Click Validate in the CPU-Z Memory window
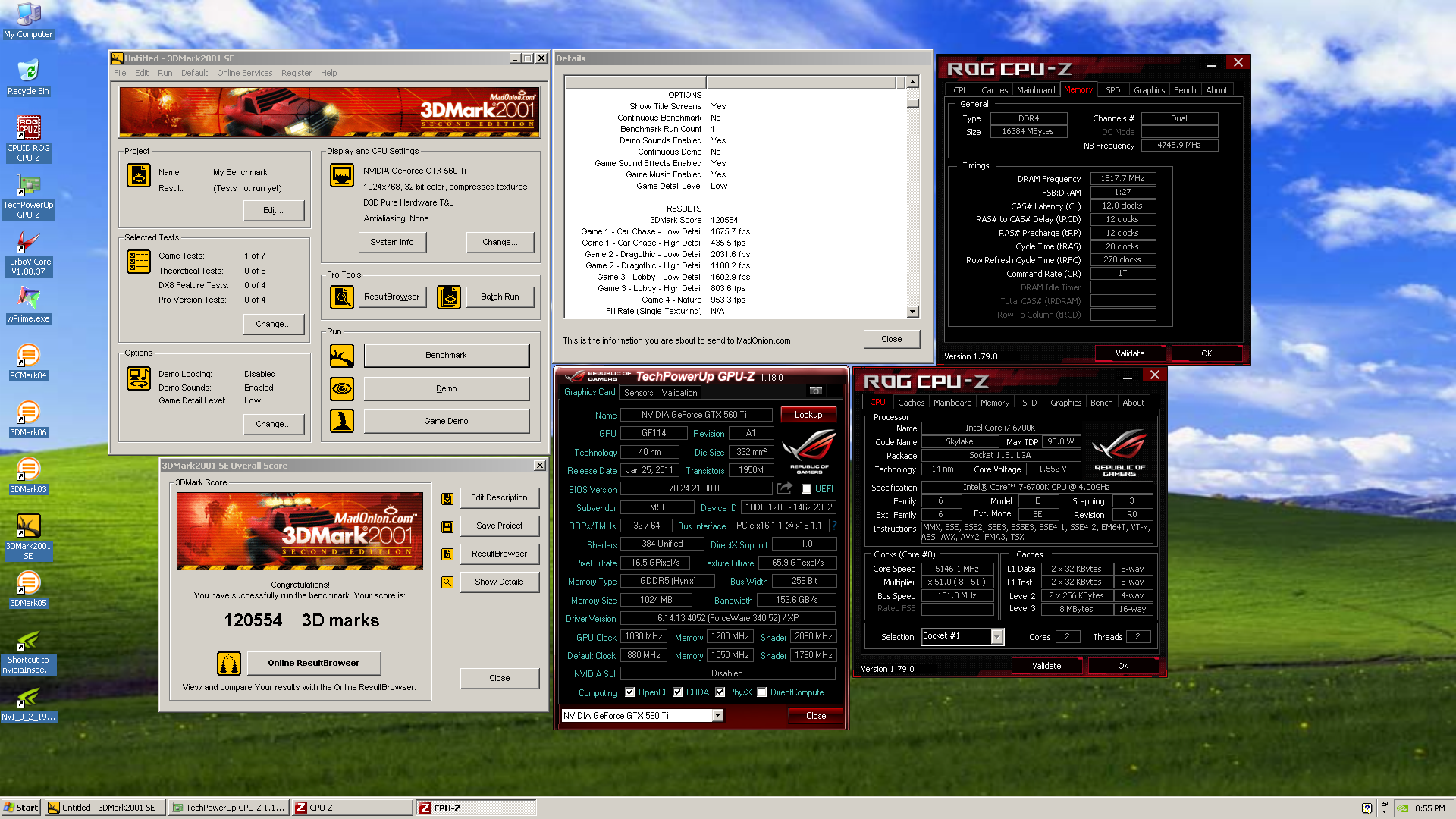Image resolution: width=1456 pixels, height=819 pixels. [x=1130, y=353]
